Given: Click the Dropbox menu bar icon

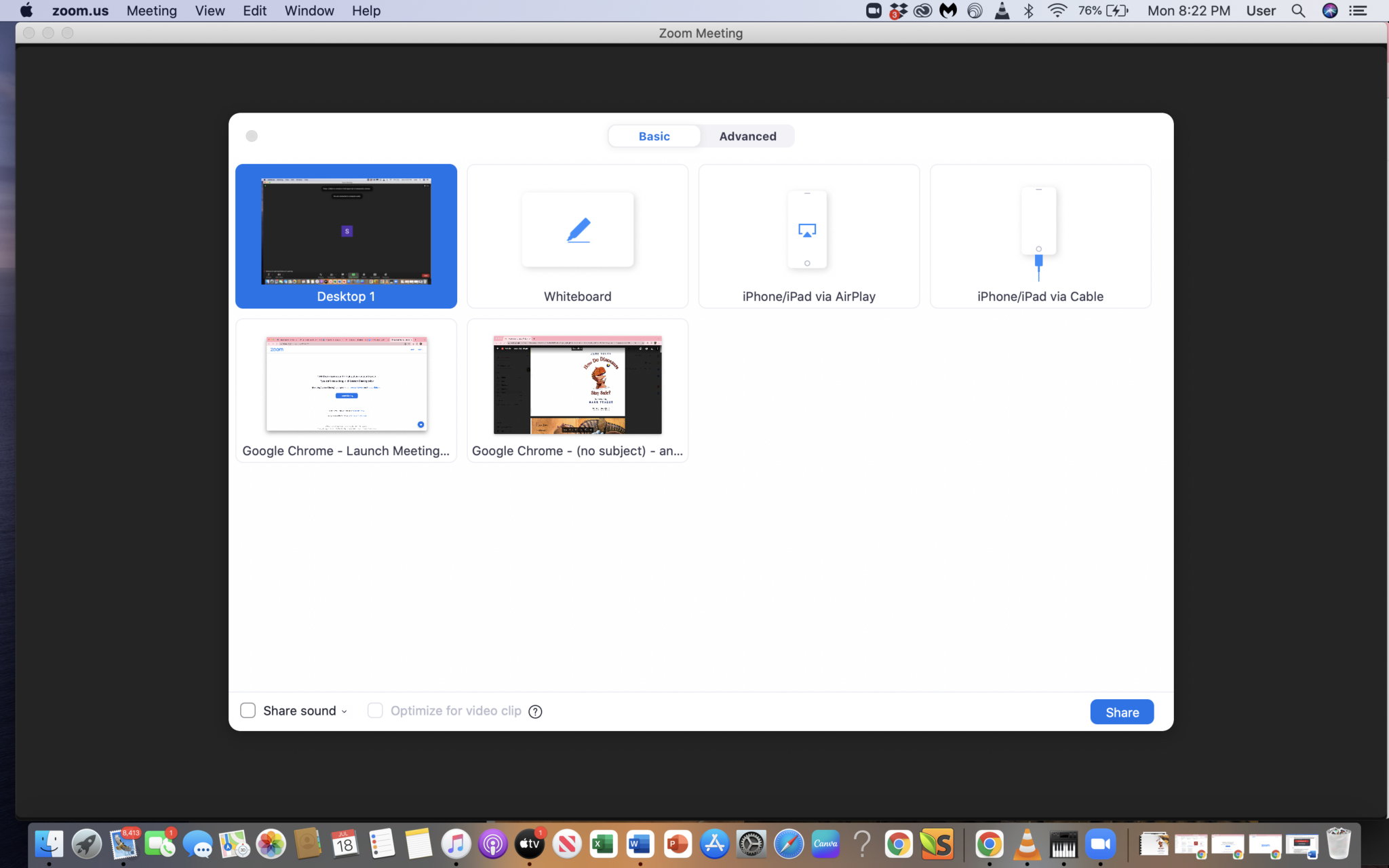Looking at the screenshot, I should pyautogui.click(x=898, y=11).
